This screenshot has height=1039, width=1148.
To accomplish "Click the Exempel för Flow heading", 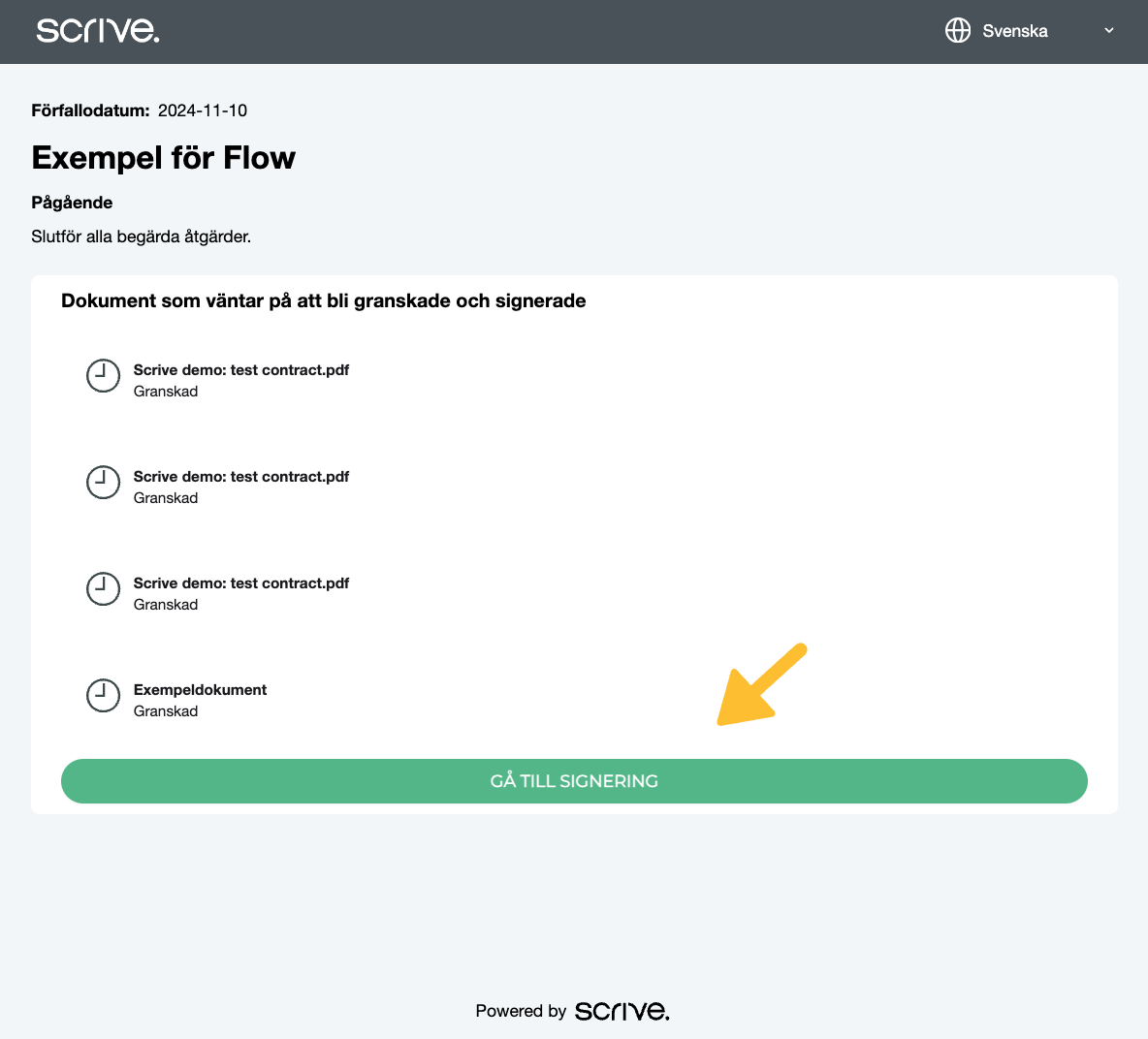I will [164, 158].
